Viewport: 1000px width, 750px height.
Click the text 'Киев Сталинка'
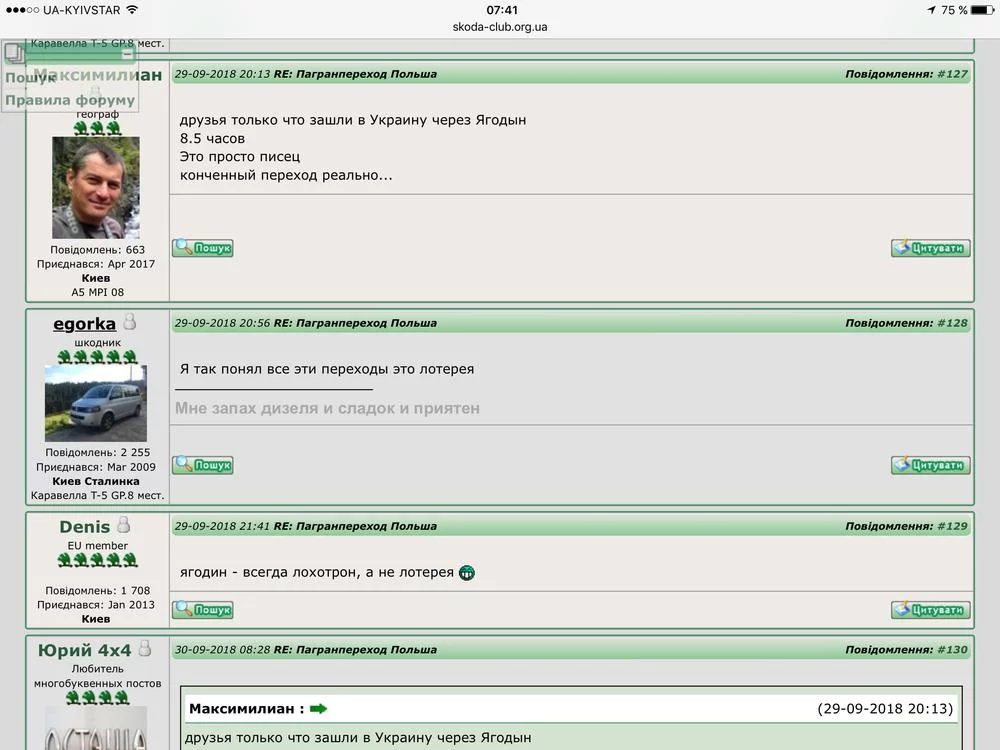coord(96,481)
